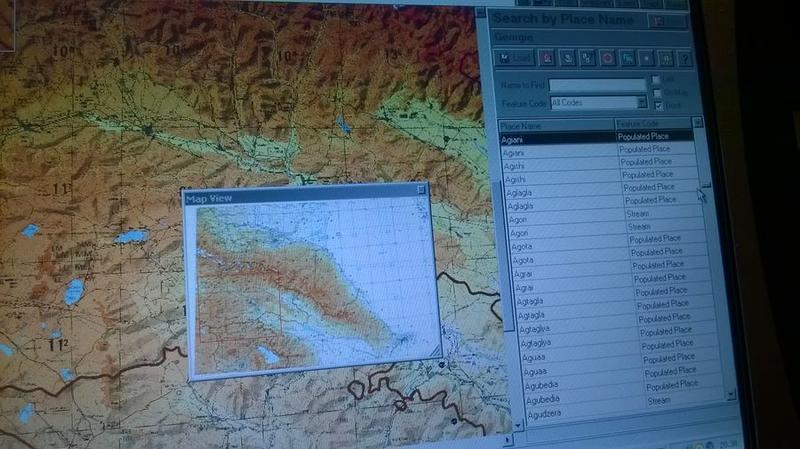Click the Load button in search toolbar
This screenshot has height=449, width=800.
click(x=514, y=58)
